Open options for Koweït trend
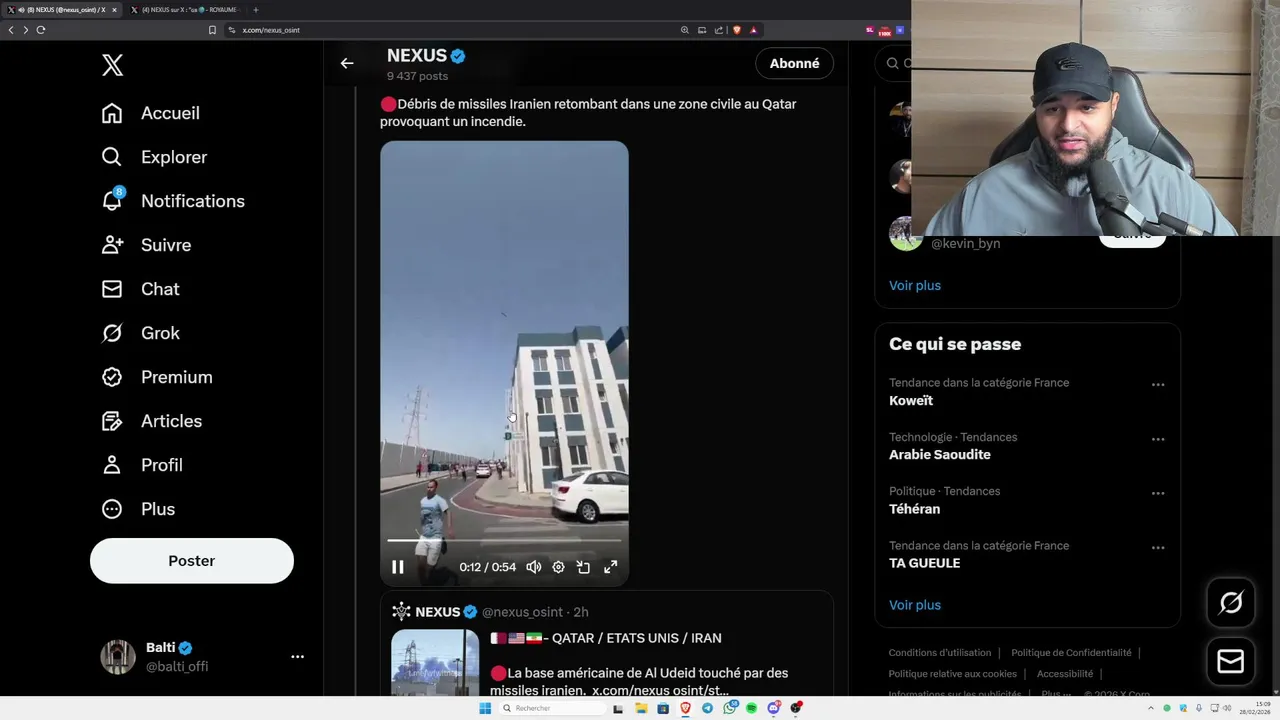The image size is (1280, 720). pyautogui.click(x=1158, y=385)
